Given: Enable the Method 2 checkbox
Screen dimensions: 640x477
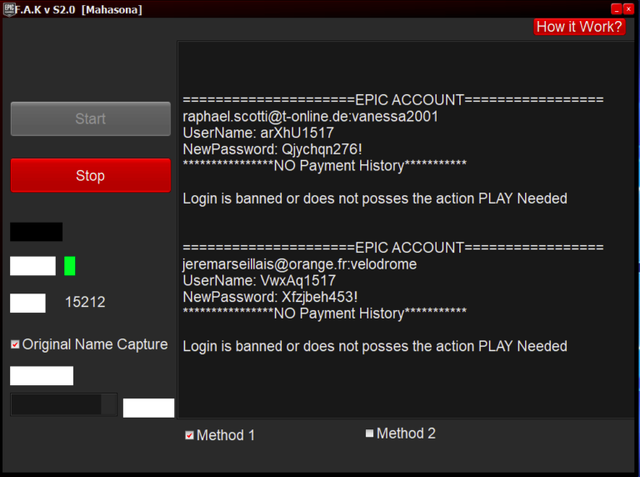Looking at the screenshot, I should click(369, 433).
